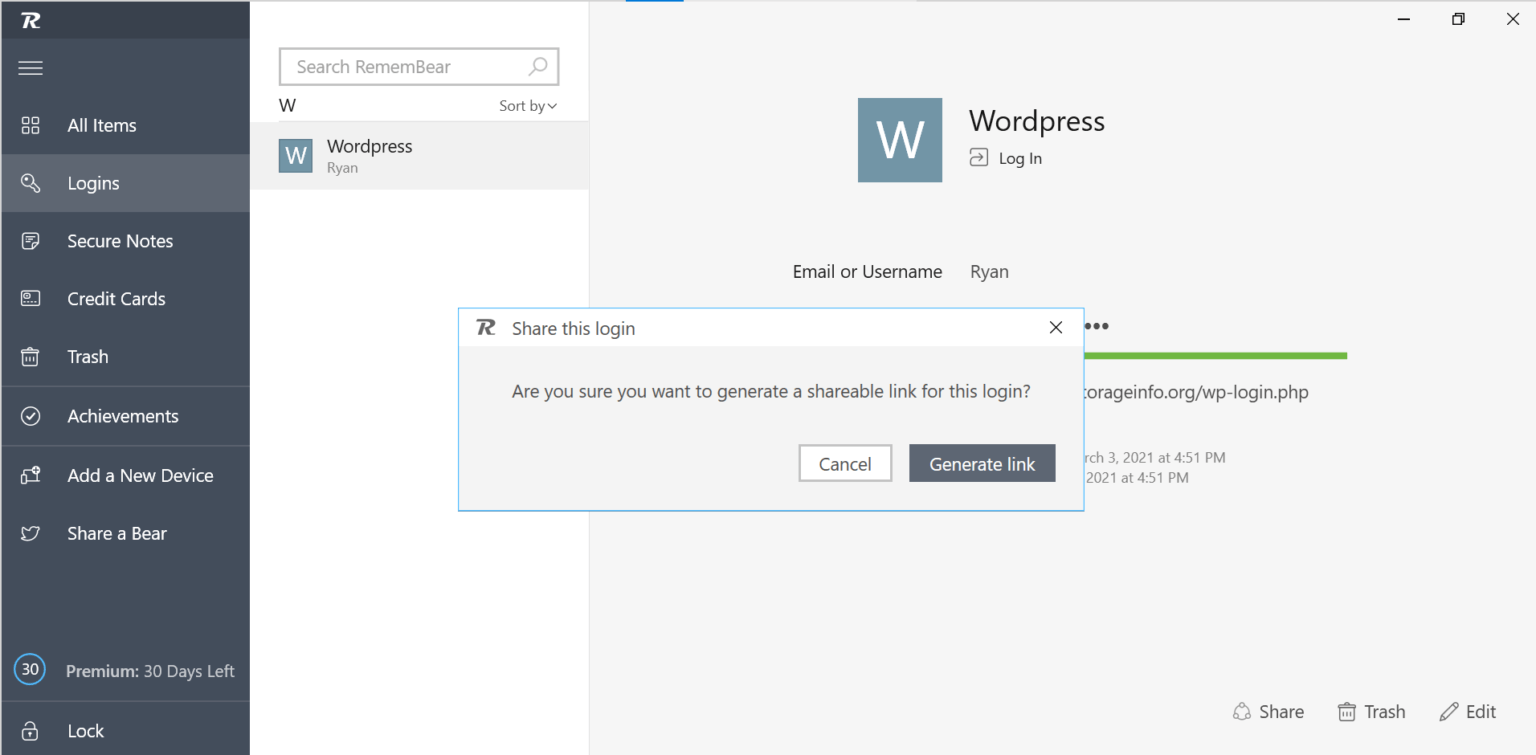Open Secure Notes section
The height and width of the screenshot is (755, 1536).
[125, 241]
